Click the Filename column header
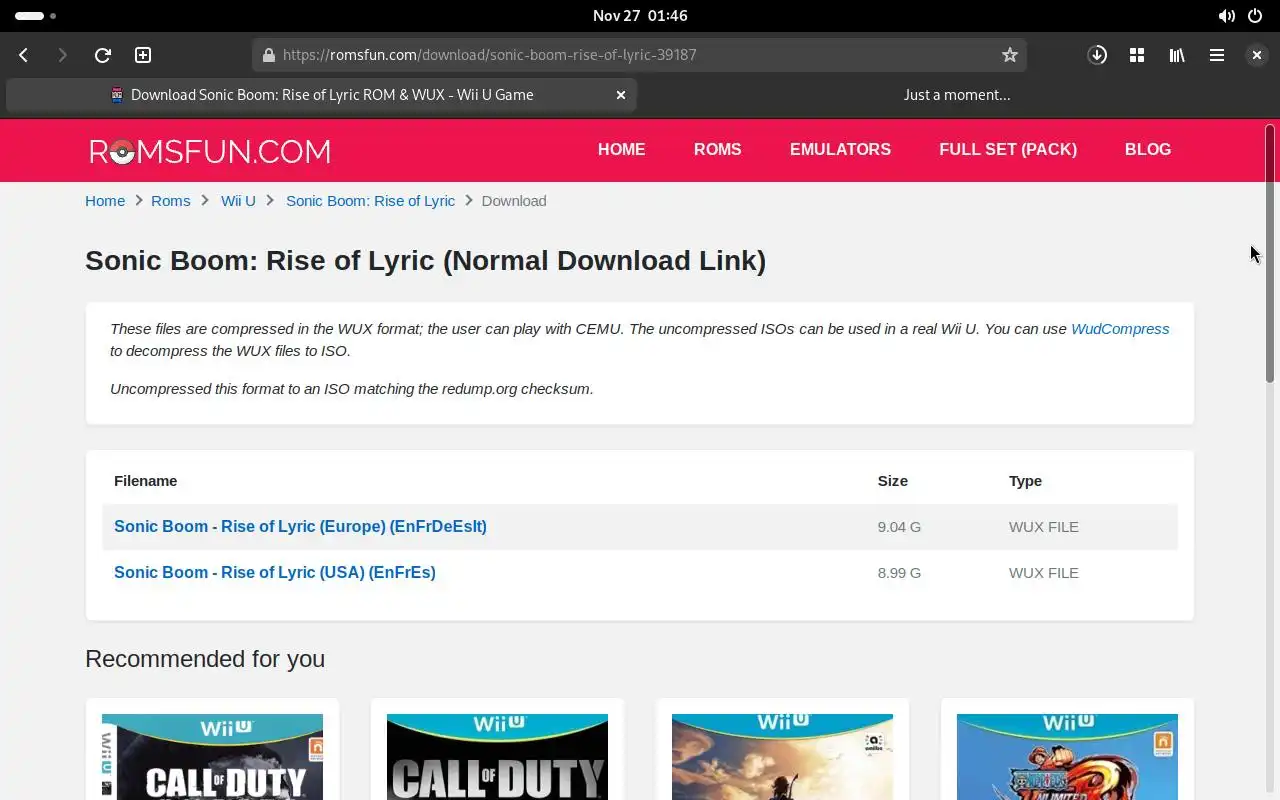The width and height of the screenshot is (1280, 800). pyautogui.click(x=145, y=481)
